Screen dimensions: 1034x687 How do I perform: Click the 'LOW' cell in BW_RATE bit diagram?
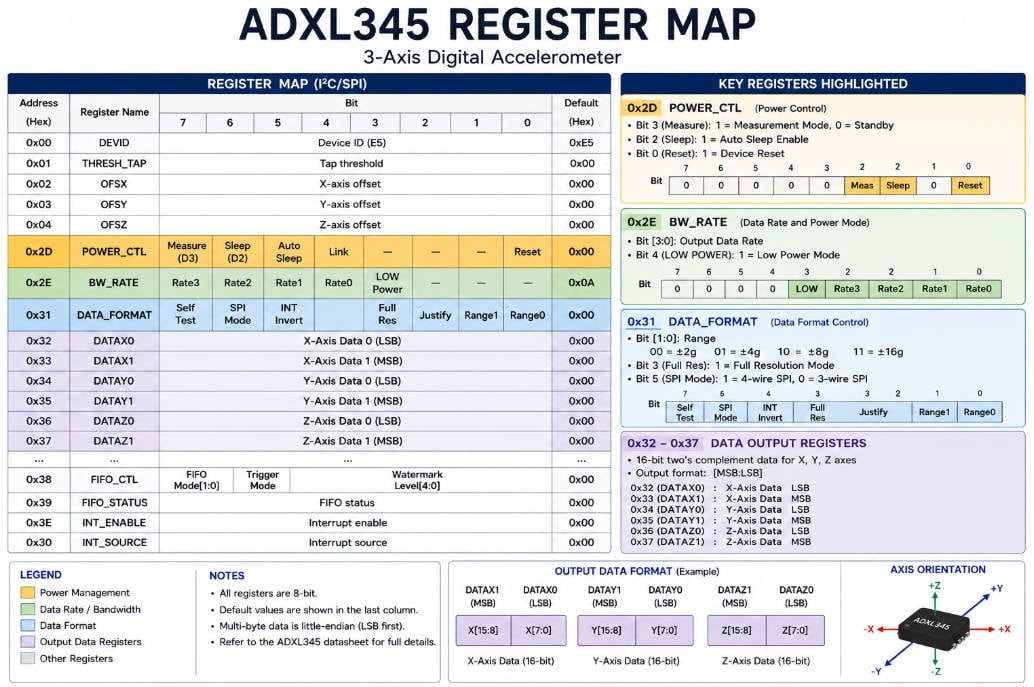click(806, 288)
